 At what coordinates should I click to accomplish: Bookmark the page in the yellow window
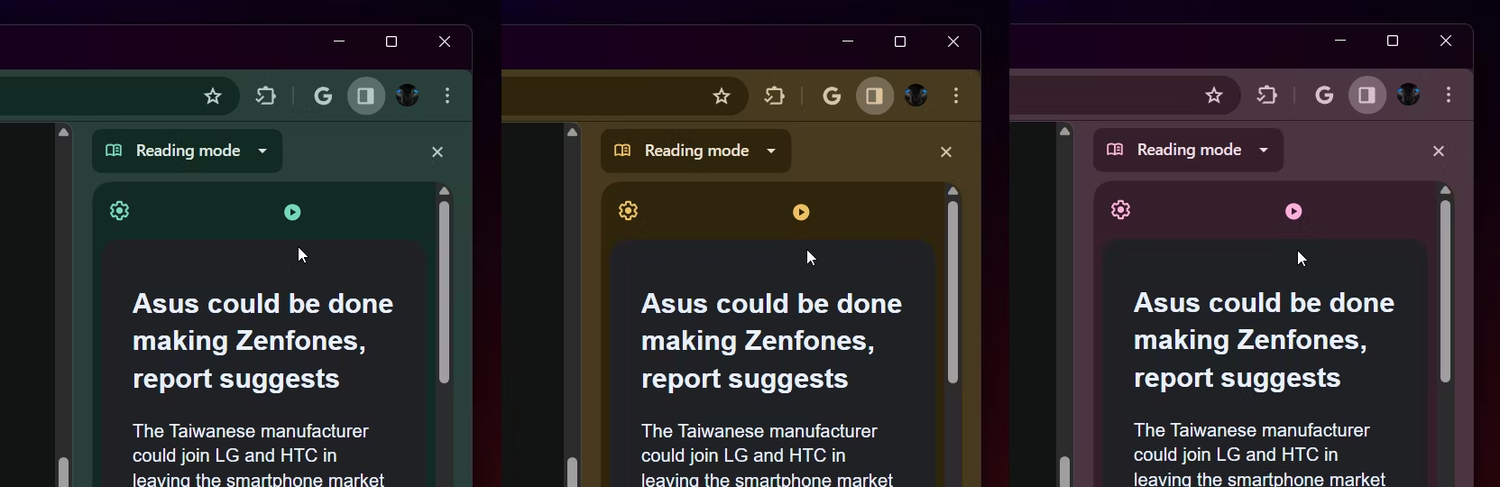[721, 96]
